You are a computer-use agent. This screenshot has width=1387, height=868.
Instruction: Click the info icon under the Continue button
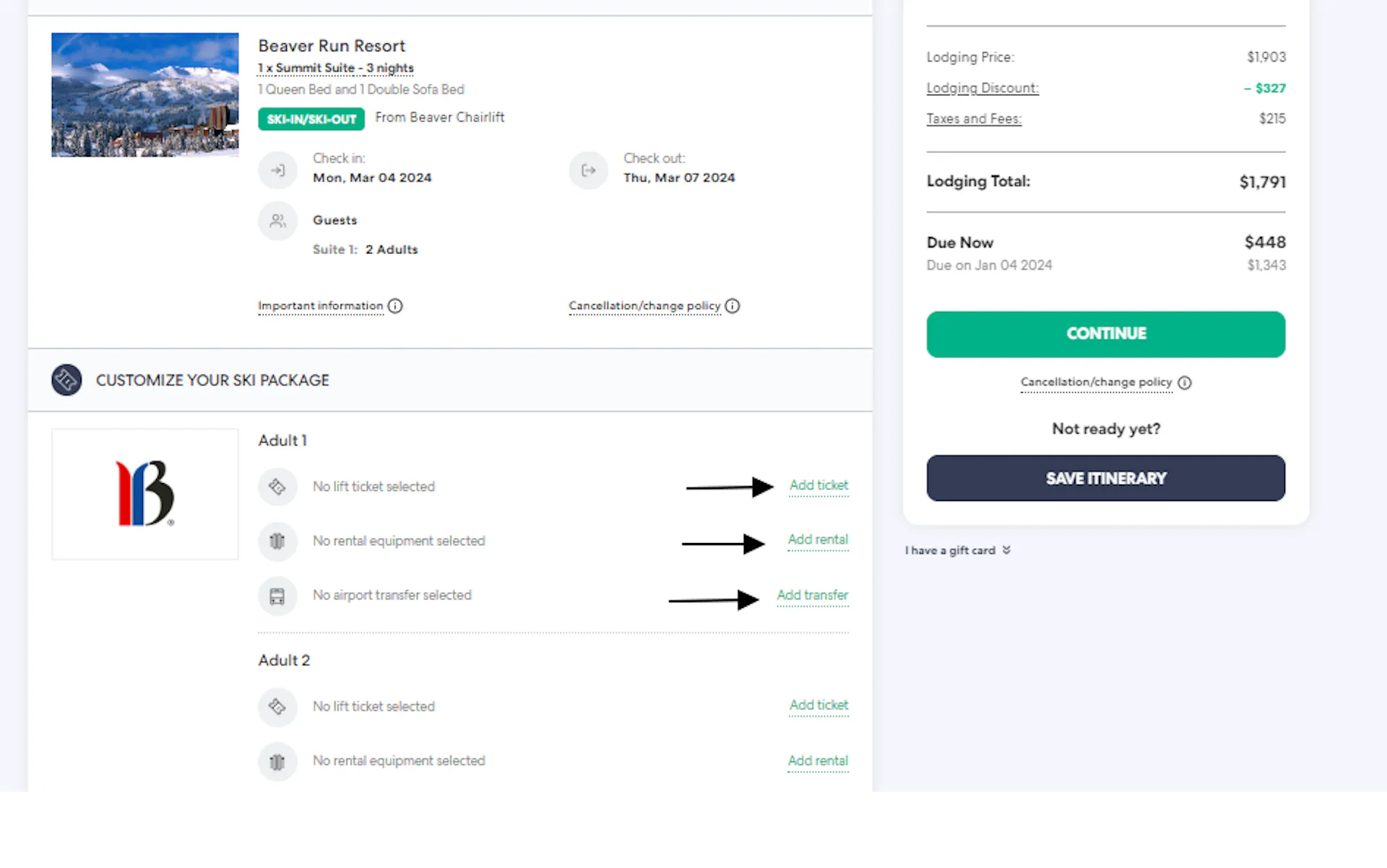click(x=1185, y=383)
